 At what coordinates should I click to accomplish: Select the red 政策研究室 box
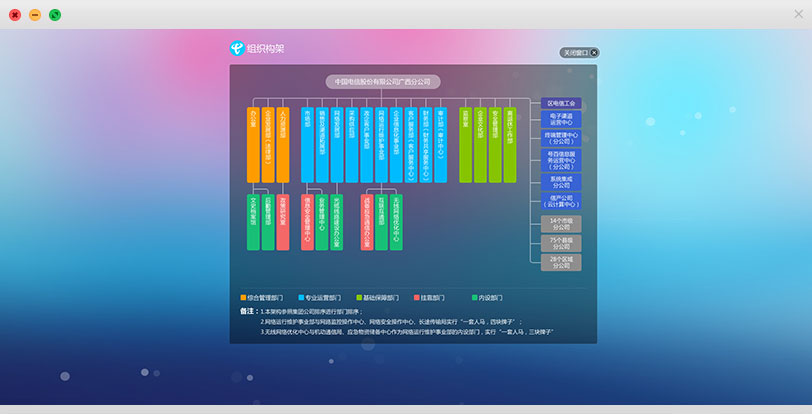point(283,222)
